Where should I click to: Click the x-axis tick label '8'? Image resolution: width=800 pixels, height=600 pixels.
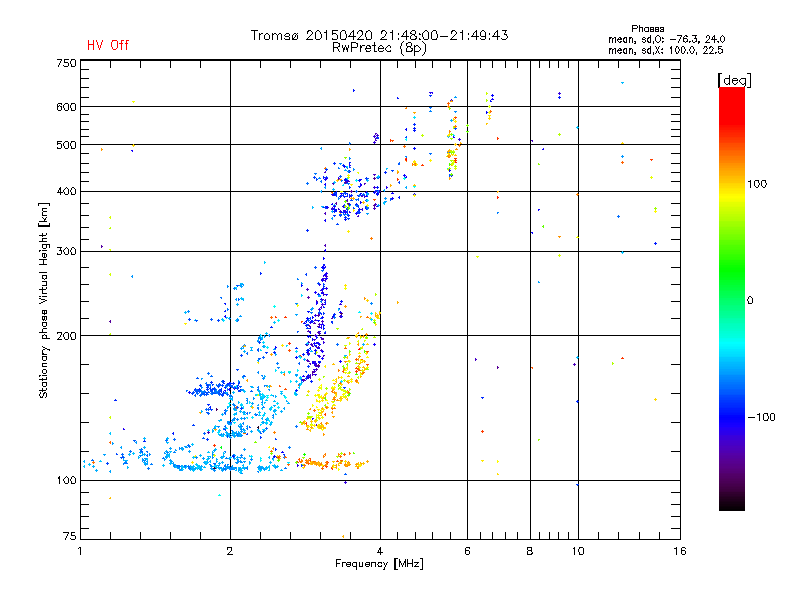tap(530, 551)
